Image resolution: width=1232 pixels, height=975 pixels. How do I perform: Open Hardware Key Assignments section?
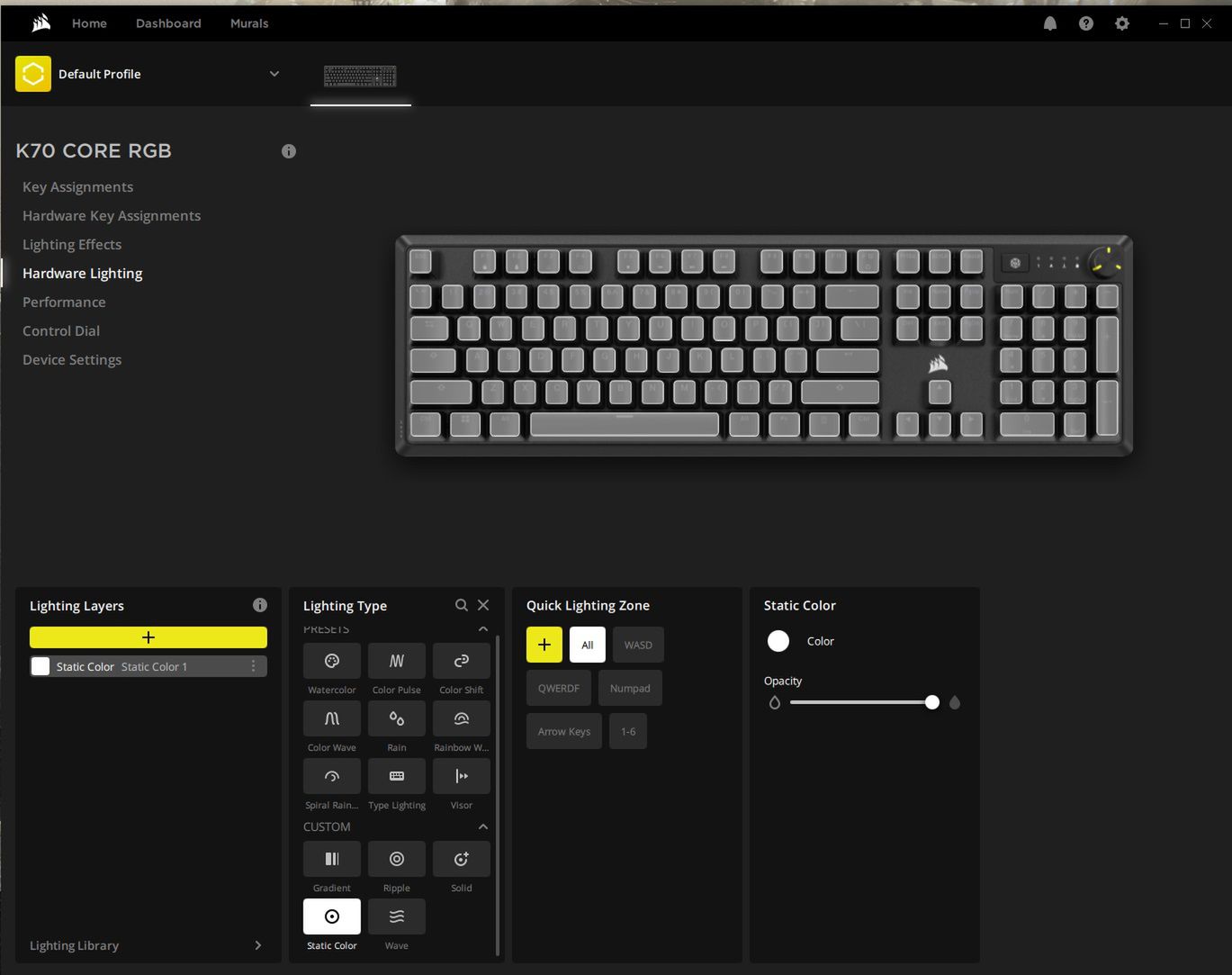pyautogui.click(x=112, y=215)
